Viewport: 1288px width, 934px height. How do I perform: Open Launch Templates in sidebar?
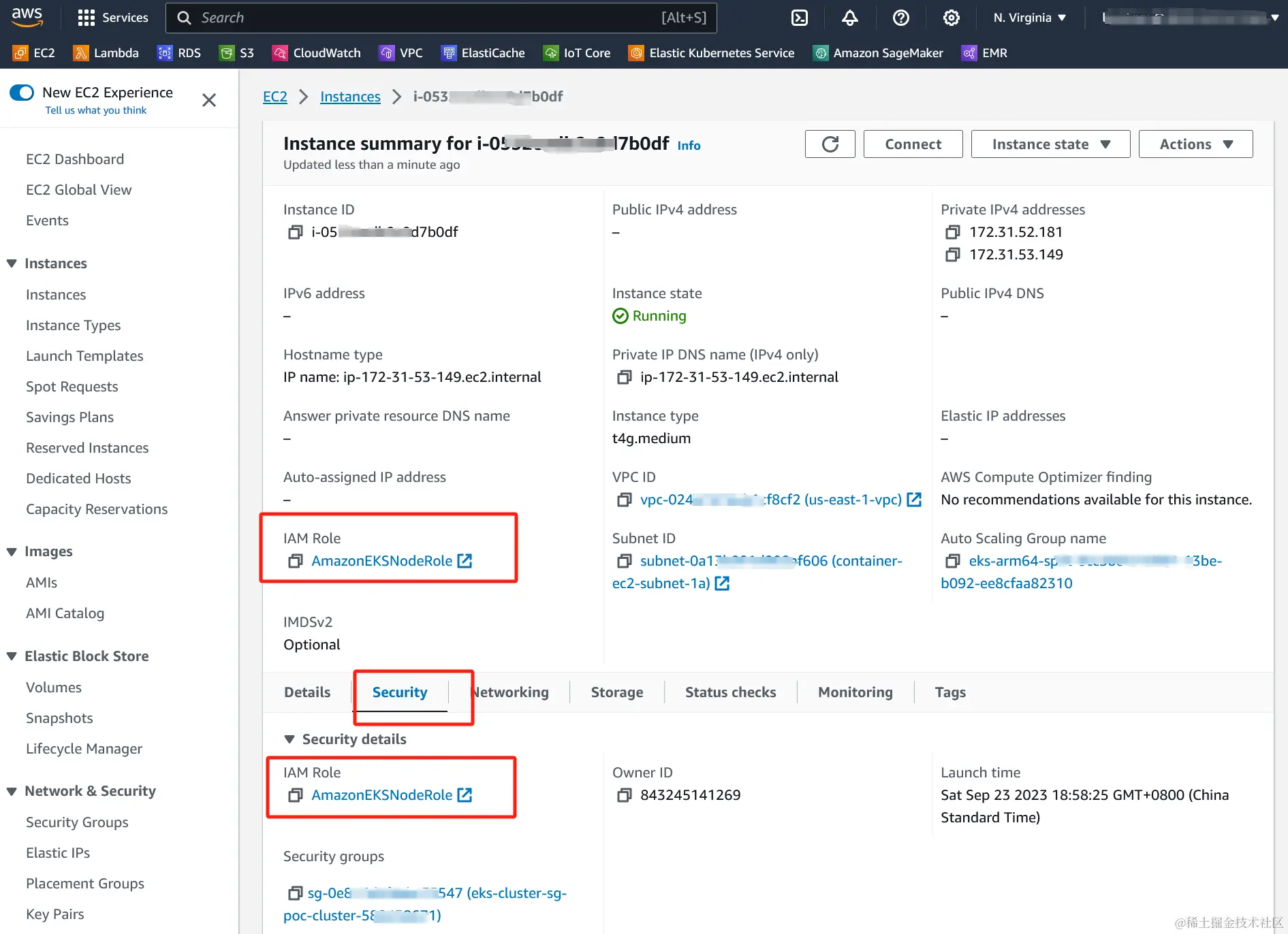point(84,356)
